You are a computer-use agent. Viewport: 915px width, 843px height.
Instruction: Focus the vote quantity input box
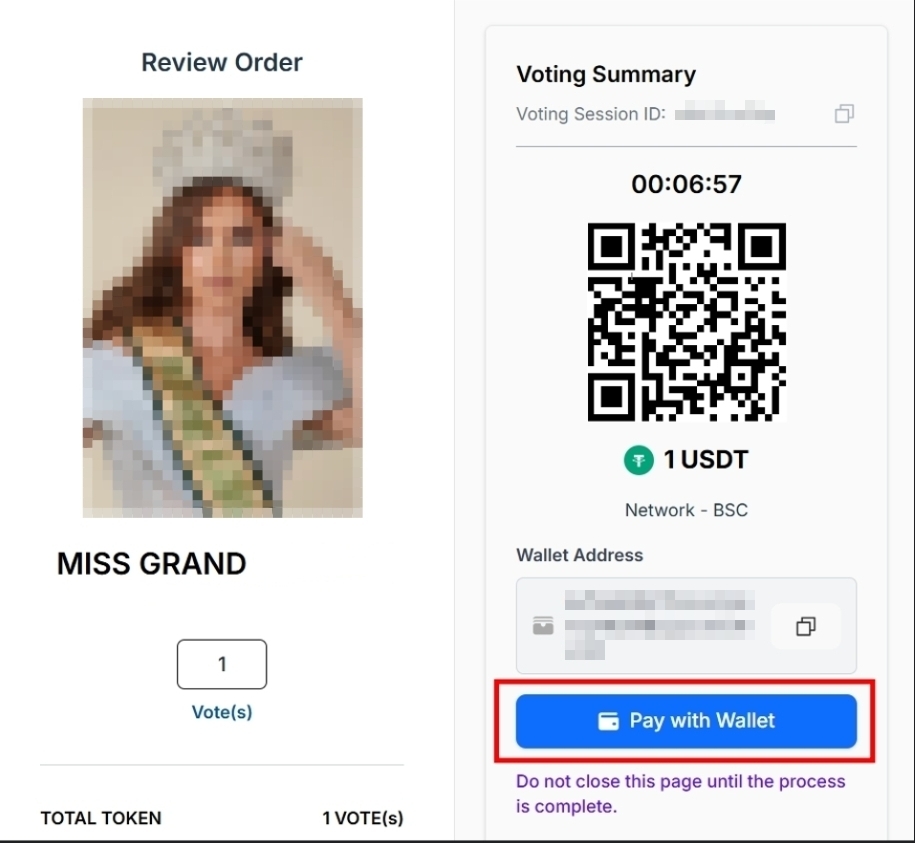(222, 664)
